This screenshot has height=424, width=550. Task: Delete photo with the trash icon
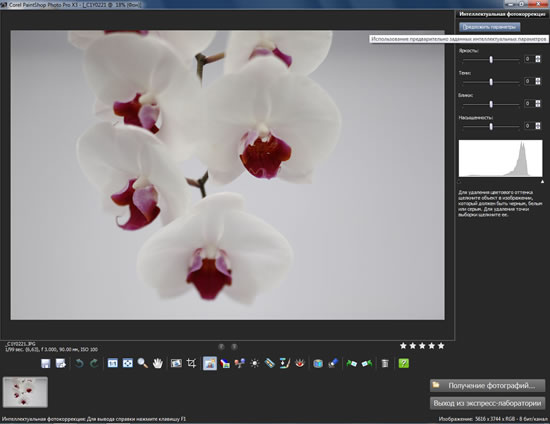click(x=385, y=363)
